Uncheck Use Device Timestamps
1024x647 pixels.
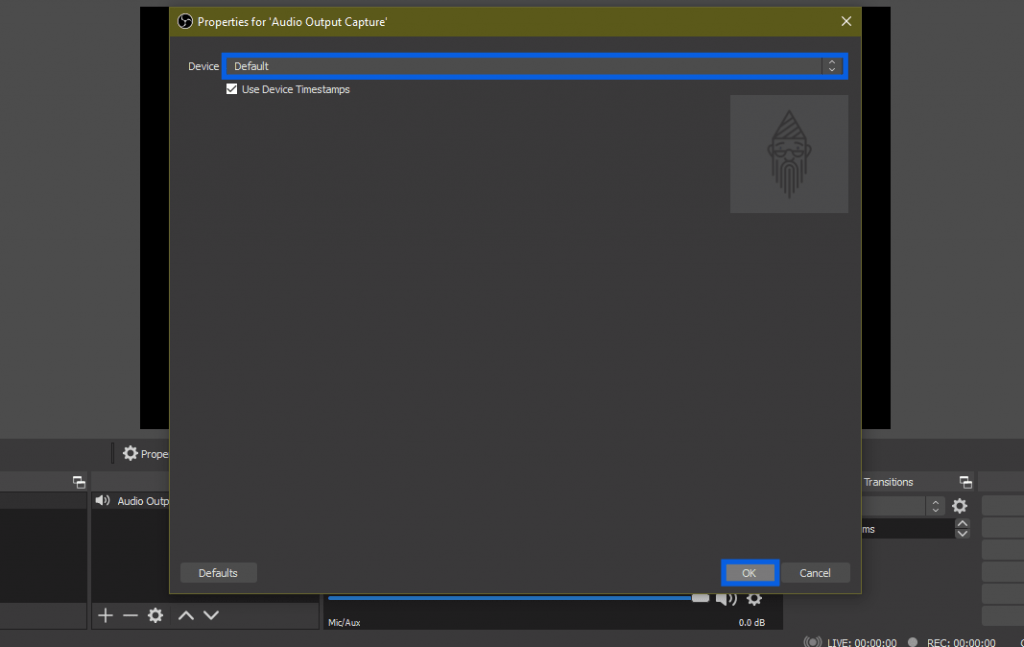(232, 89)
